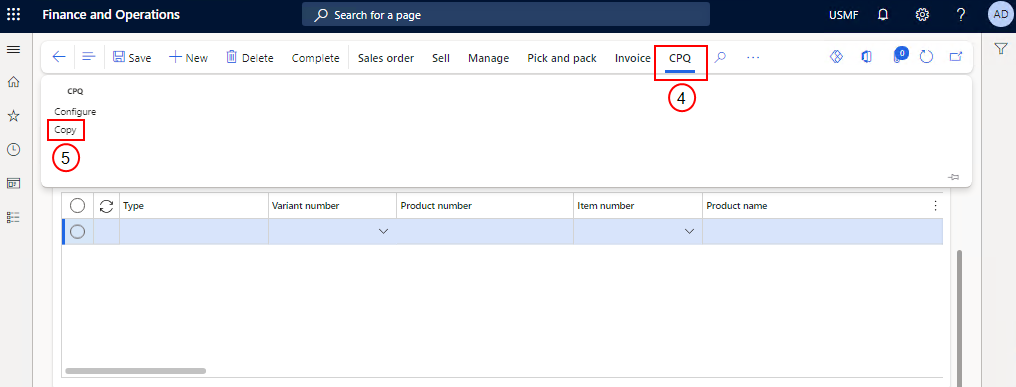Expand the navigation pane hamburger
Image resolution: width=1016 pixels, height=387 pixels.
pos(13,49)
